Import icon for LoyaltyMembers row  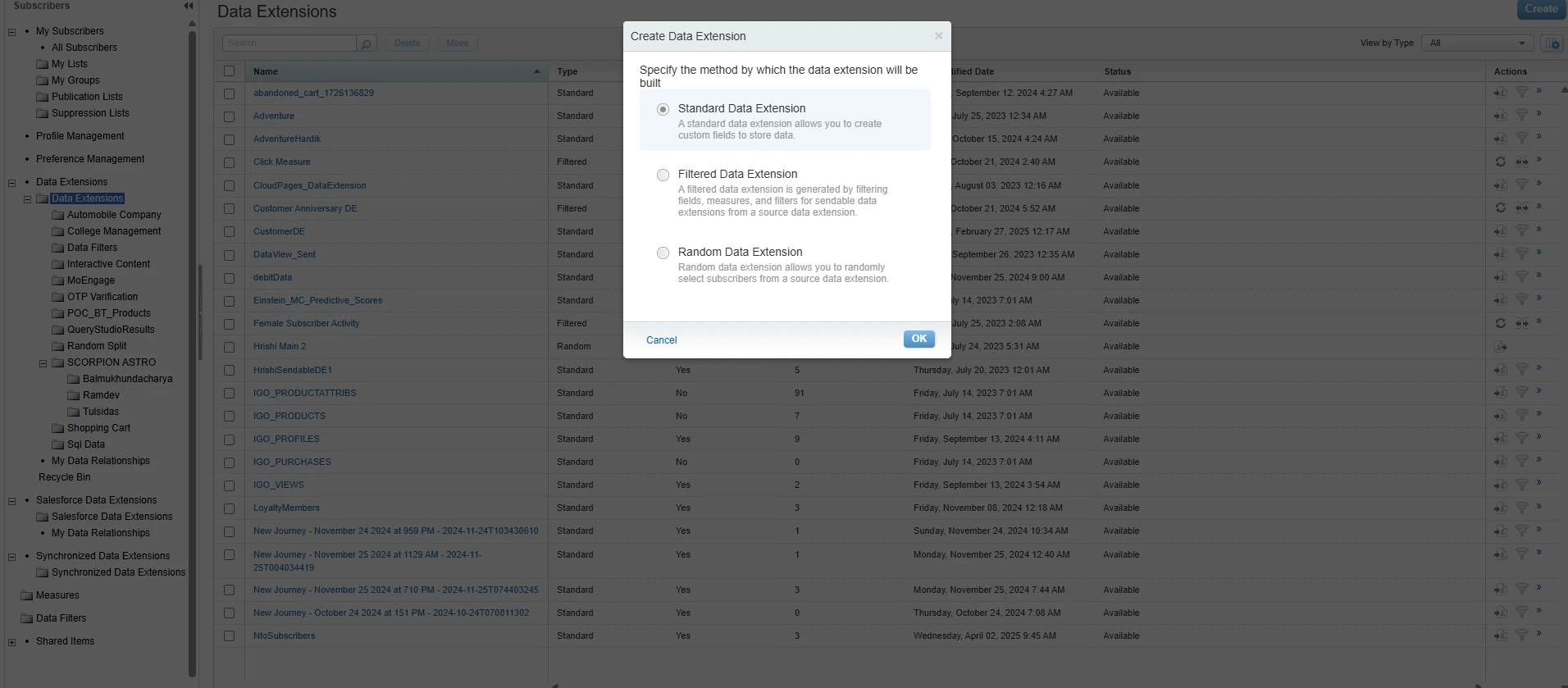tap(1500, 508)
